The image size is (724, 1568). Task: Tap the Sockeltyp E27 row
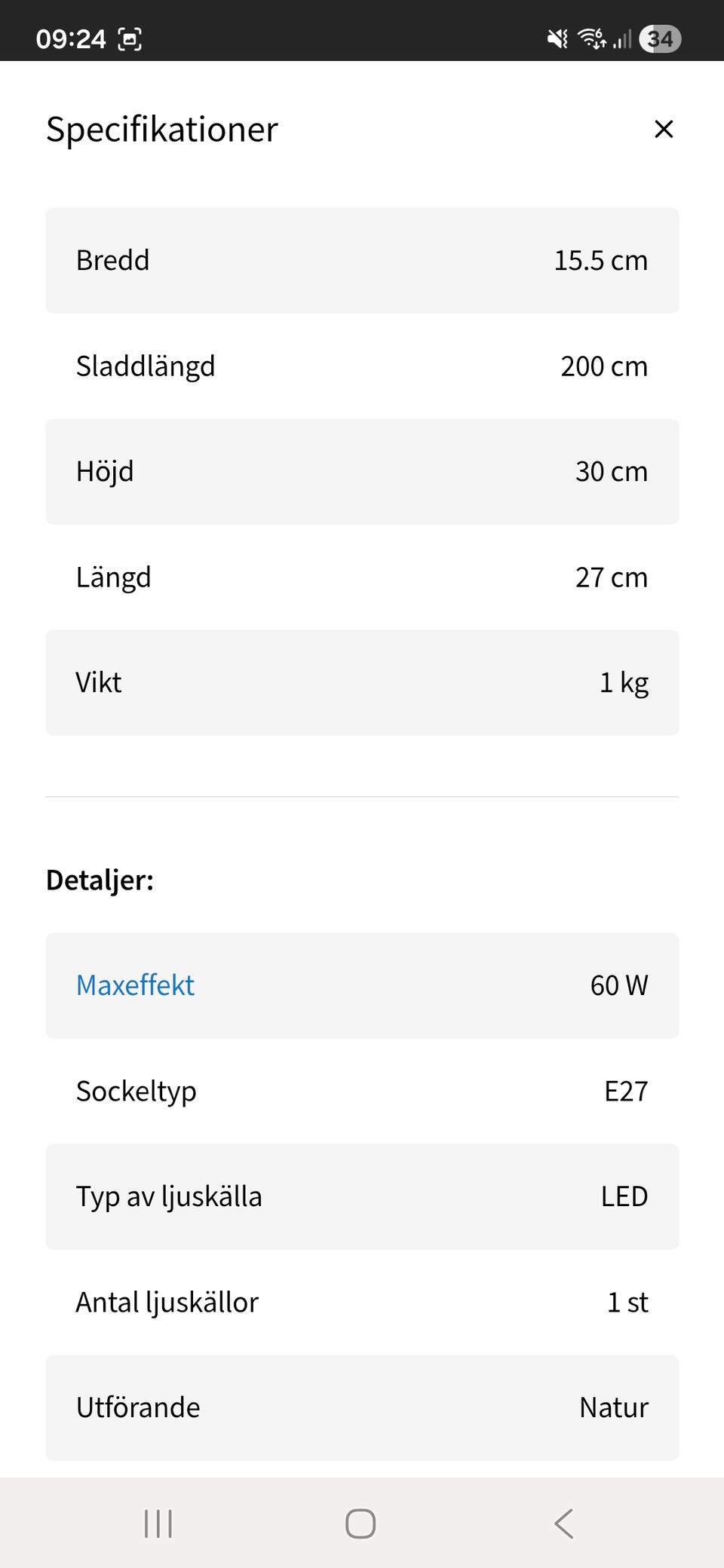(x=362, y=1091)
